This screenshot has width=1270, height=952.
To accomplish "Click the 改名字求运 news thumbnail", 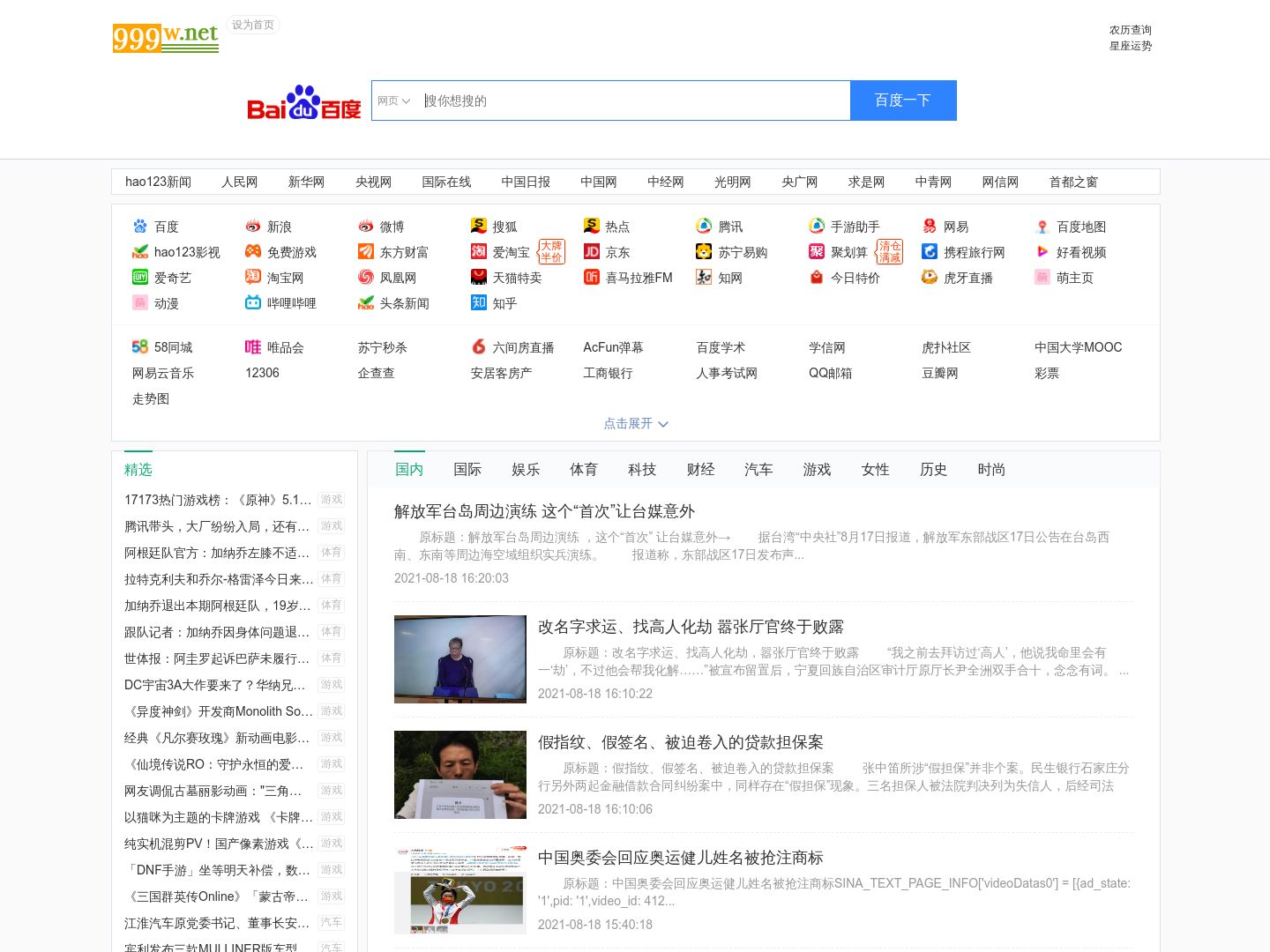I will pos(460,659).
